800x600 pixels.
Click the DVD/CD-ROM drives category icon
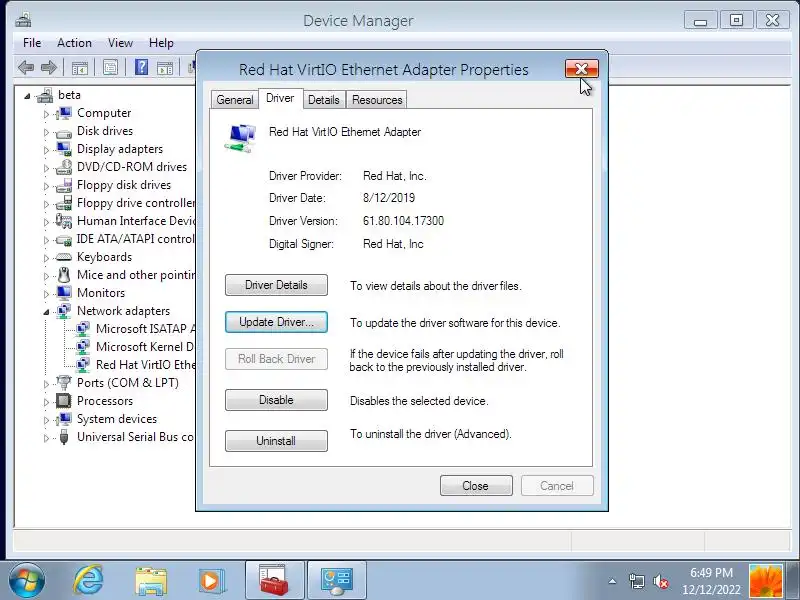point(64,167)
